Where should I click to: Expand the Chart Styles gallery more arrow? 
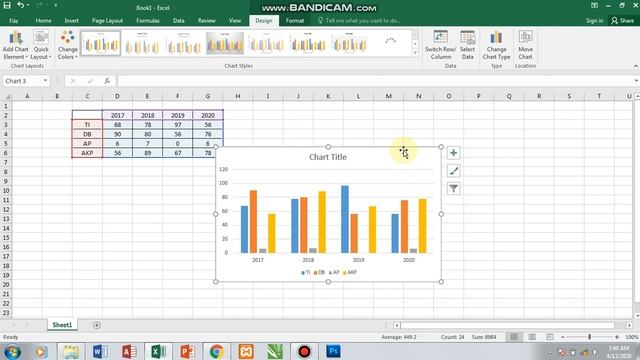click(415, 53)
